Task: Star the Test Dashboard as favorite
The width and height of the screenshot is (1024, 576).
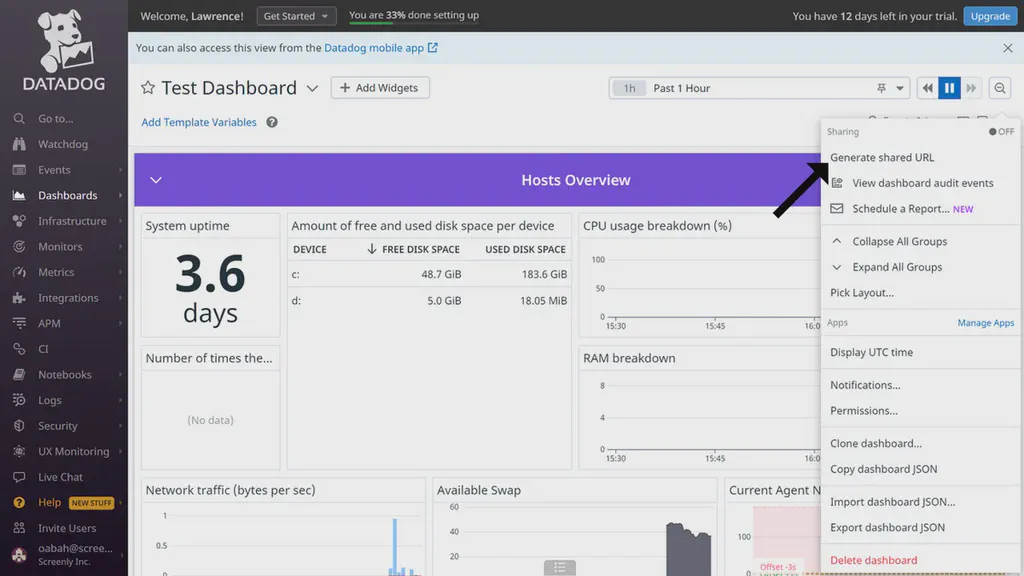Action: pyautogui.click(x=147, y=88)
